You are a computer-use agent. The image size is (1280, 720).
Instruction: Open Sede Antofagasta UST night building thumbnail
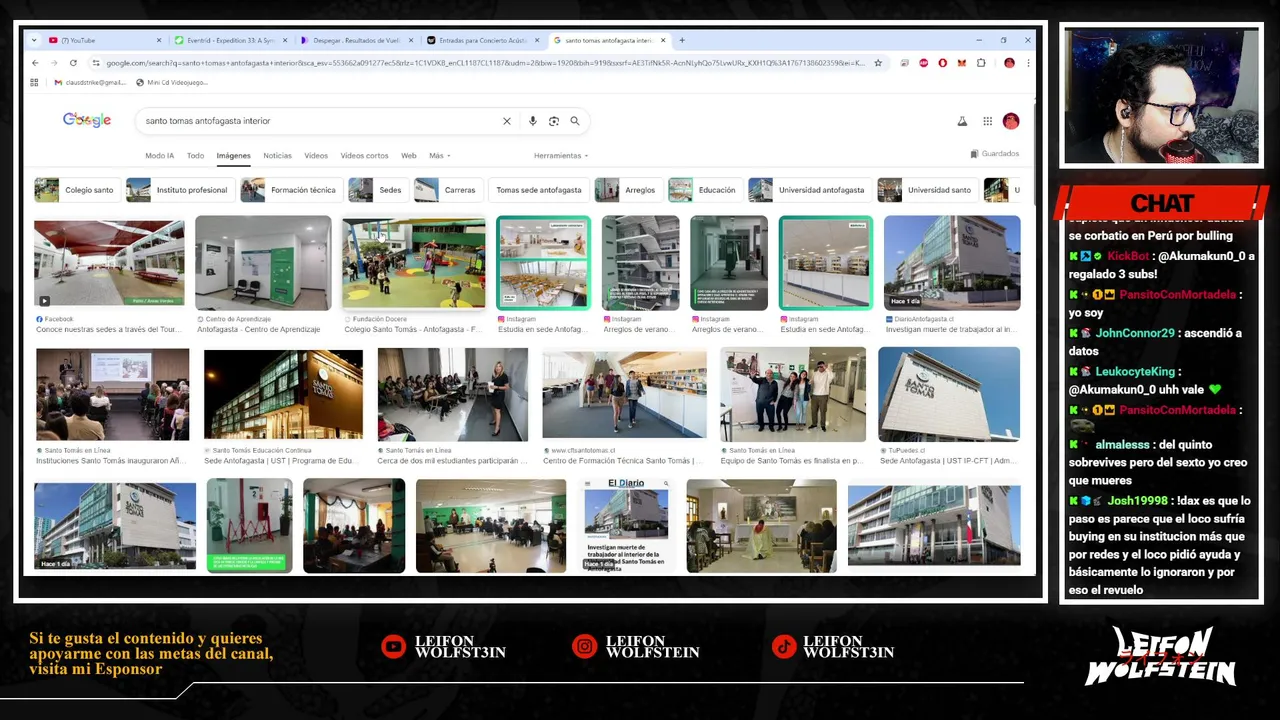(x=283, y=395)
